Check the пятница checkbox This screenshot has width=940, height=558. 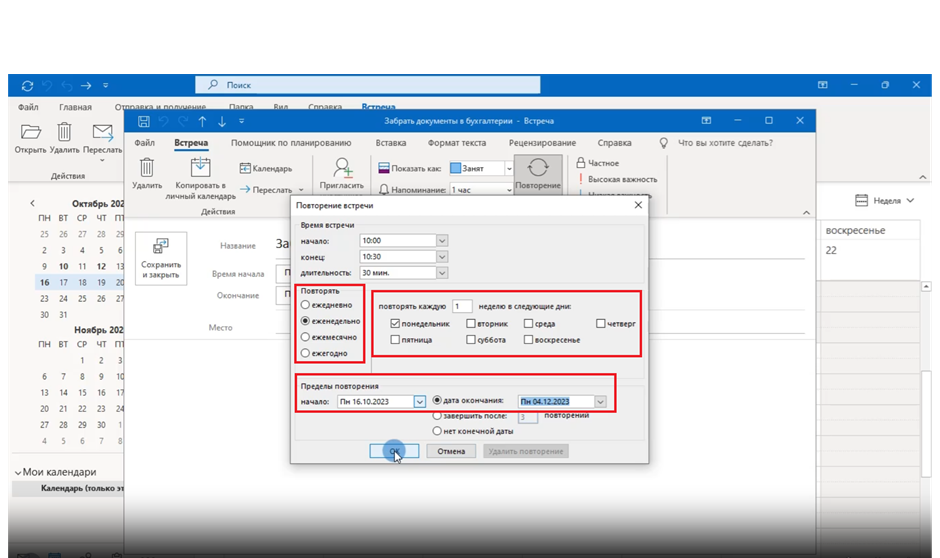pos(396,340)
